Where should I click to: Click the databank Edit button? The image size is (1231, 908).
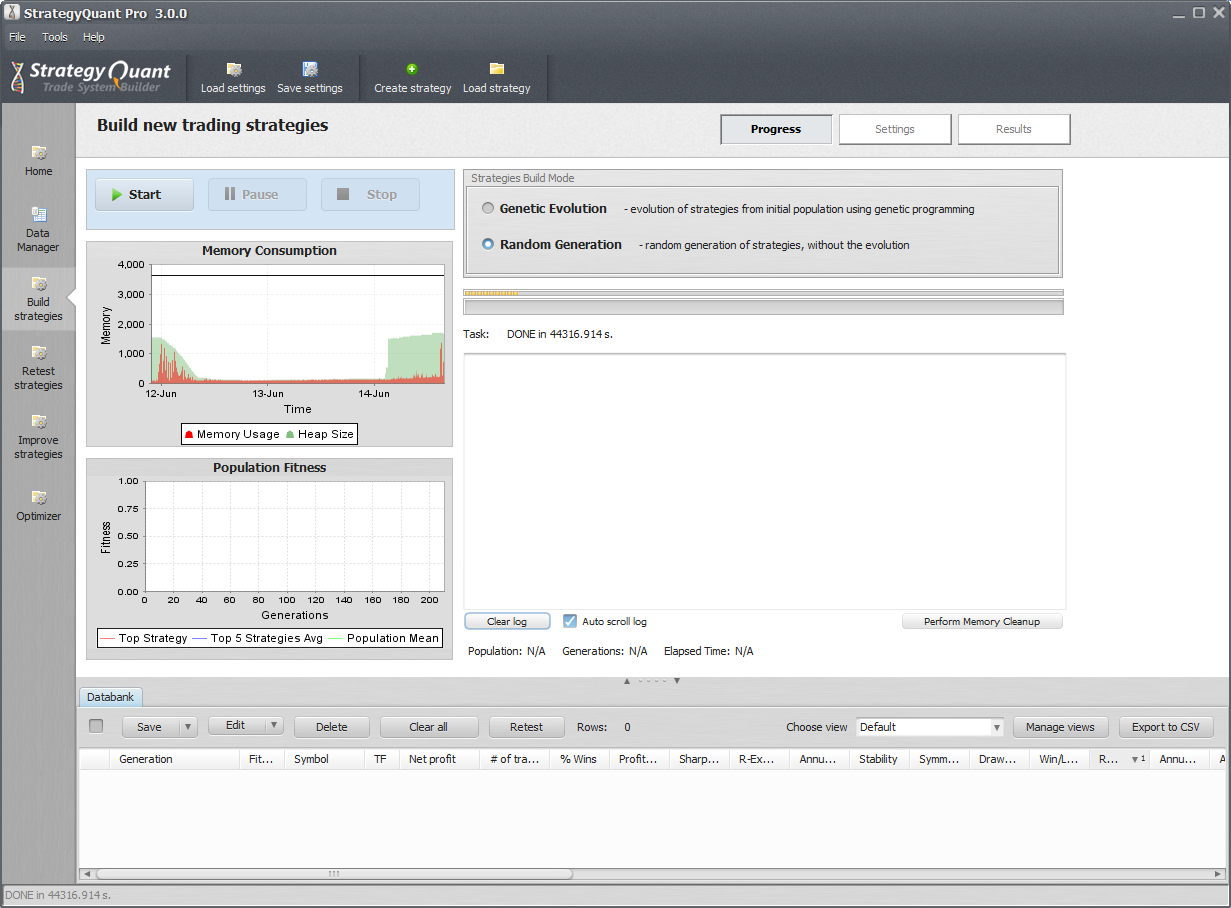click(x=236, y=726)
